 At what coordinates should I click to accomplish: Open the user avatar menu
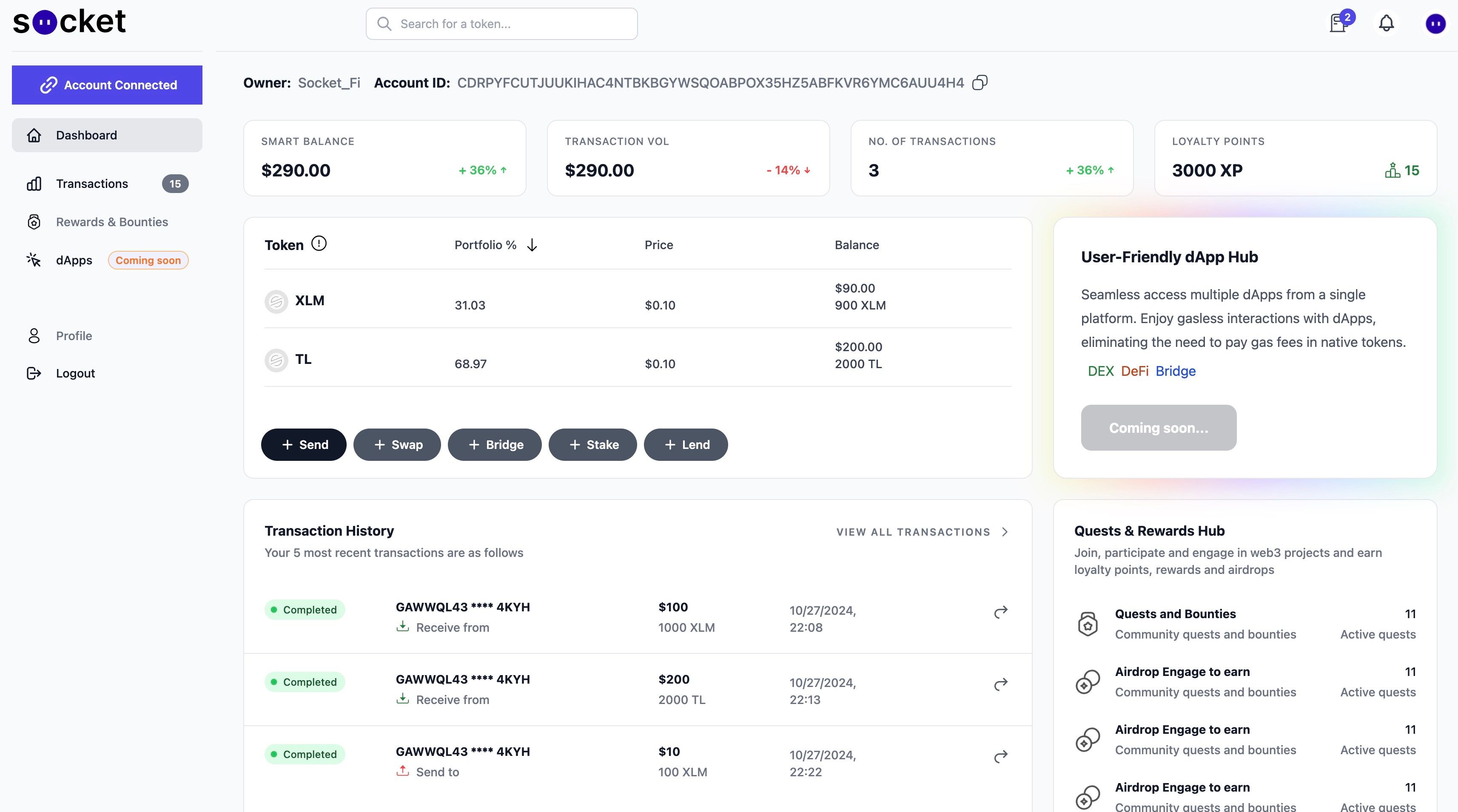coord(1435,24)
